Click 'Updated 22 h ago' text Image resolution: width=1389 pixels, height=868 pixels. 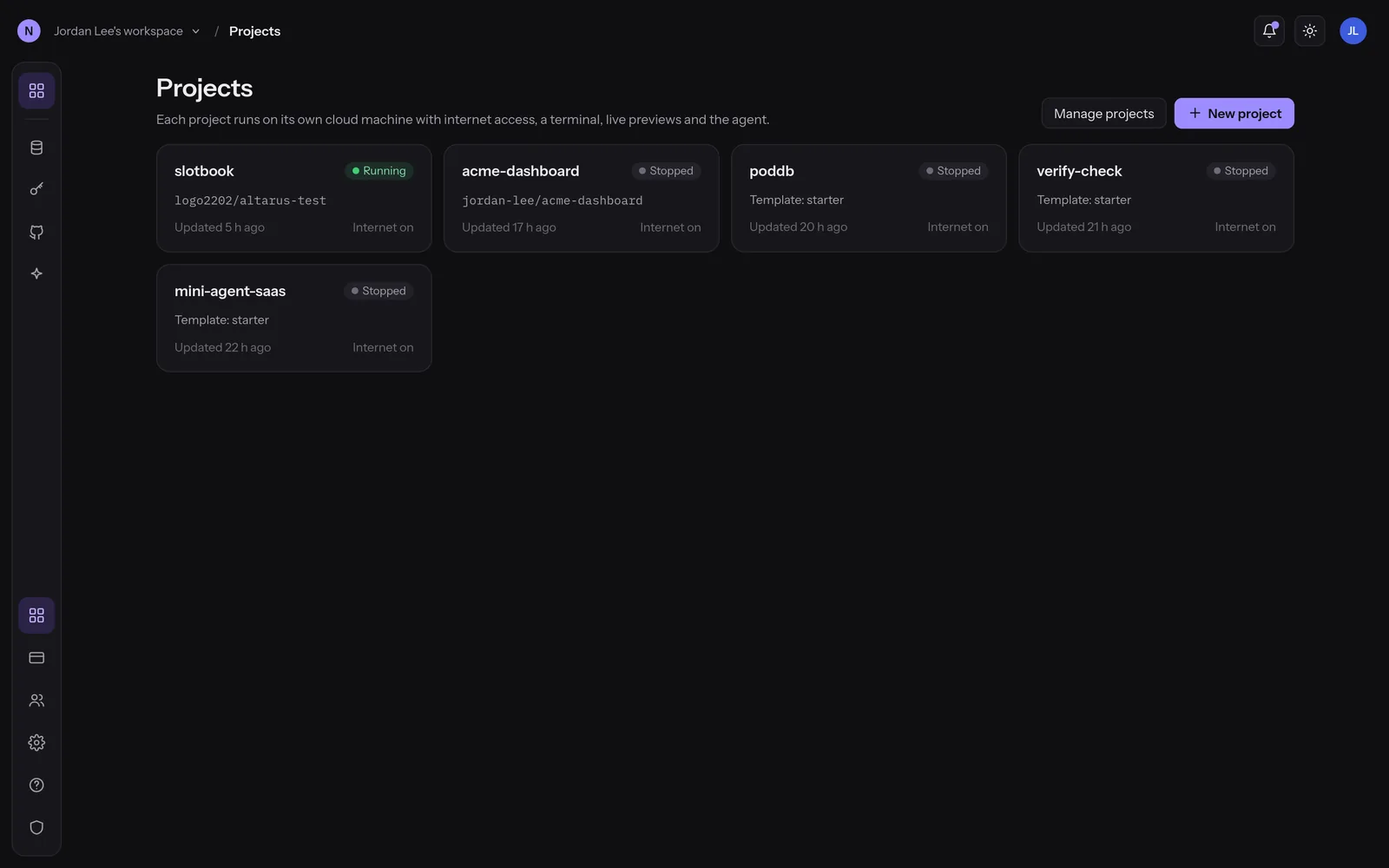tap(222, 347)
